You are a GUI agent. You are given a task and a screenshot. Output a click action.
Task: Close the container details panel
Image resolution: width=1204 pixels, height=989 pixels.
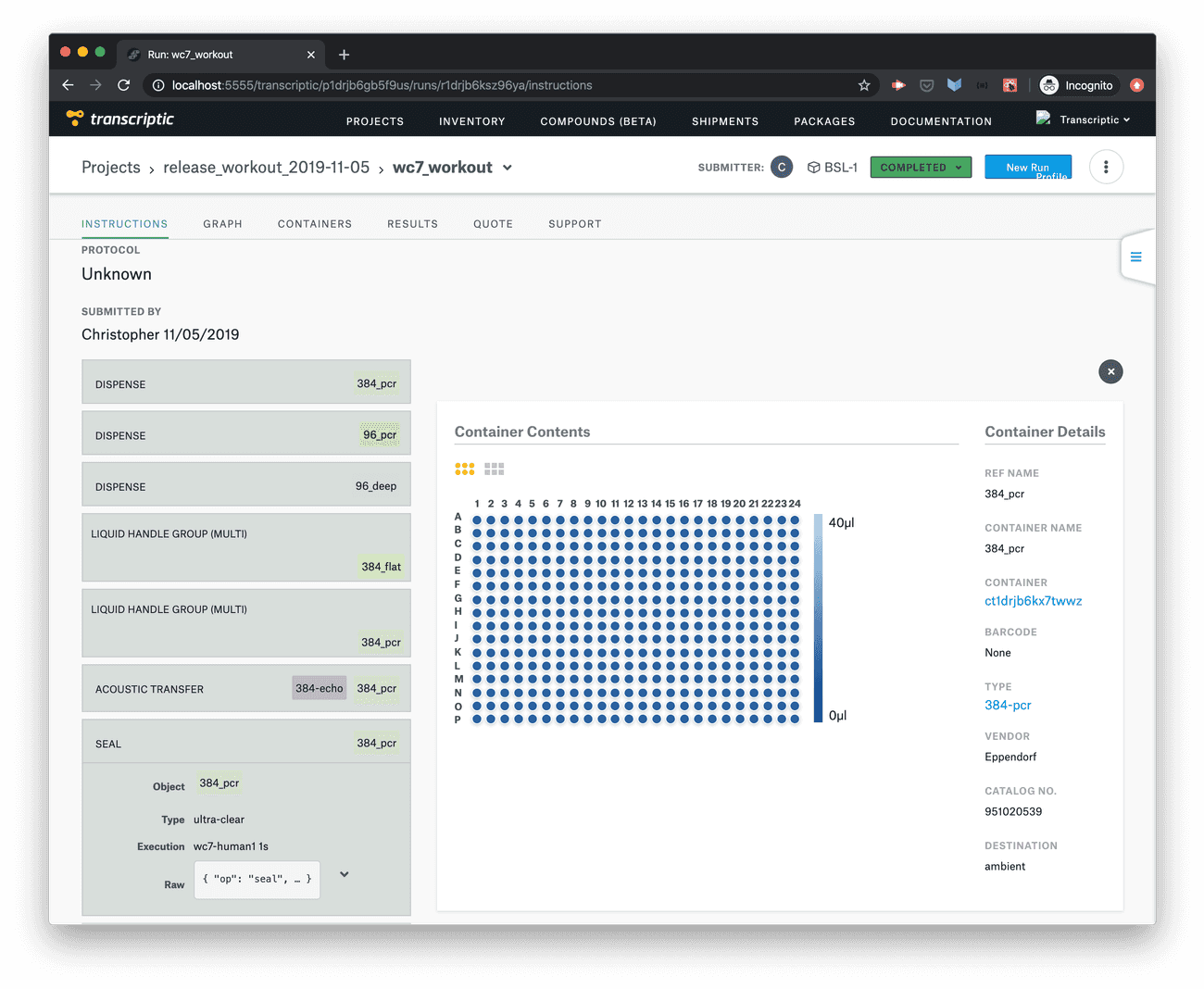(1110, 371)
